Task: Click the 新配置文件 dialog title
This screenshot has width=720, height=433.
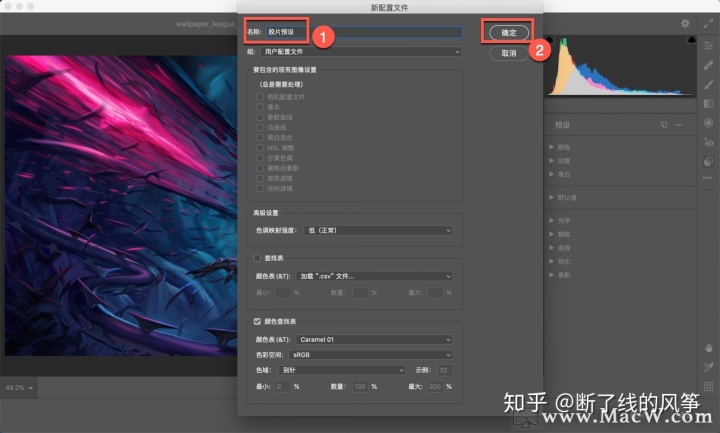Action: [x=389, y=7]
